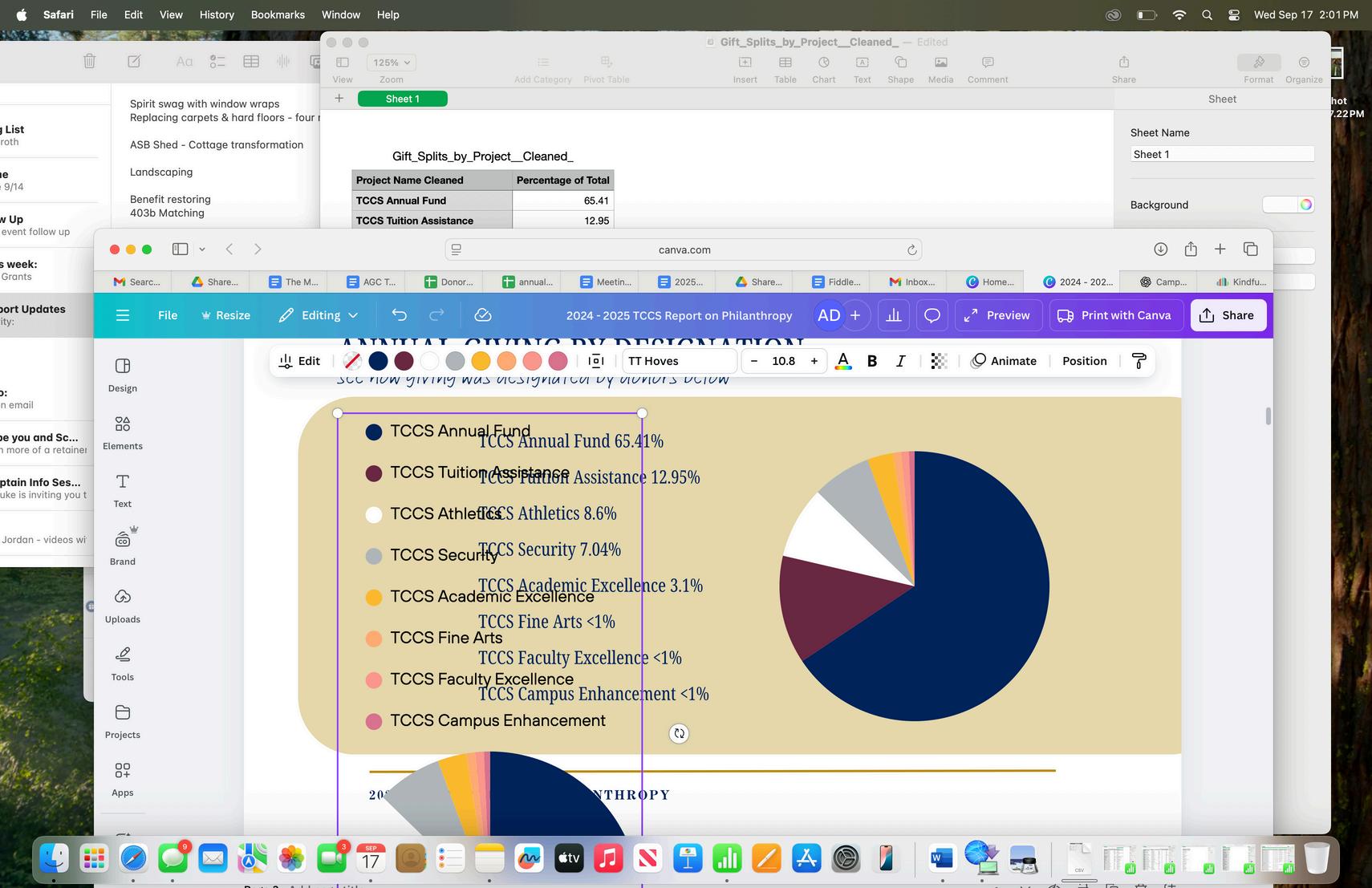Select the maroon color swatch
Viewport: 1372px width, 888px height.
click(404, 361)
